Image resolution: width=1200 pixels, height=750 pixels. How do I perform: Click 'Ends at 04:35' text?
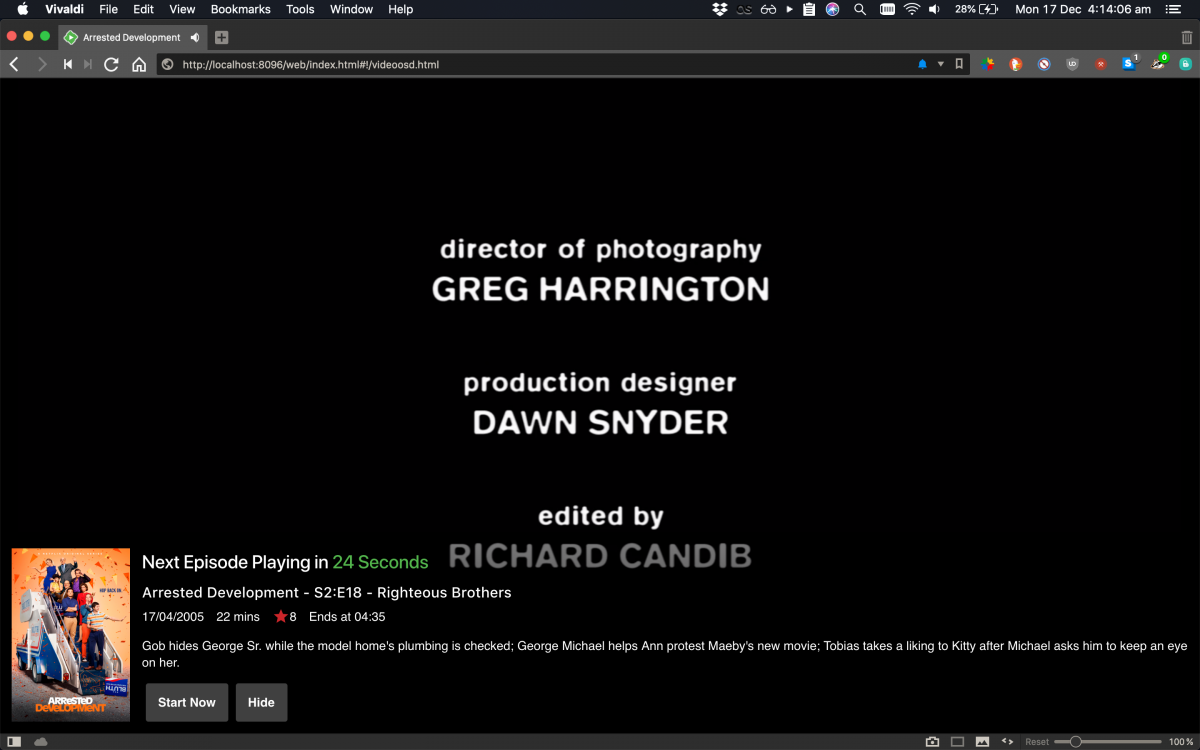point(347,617)
